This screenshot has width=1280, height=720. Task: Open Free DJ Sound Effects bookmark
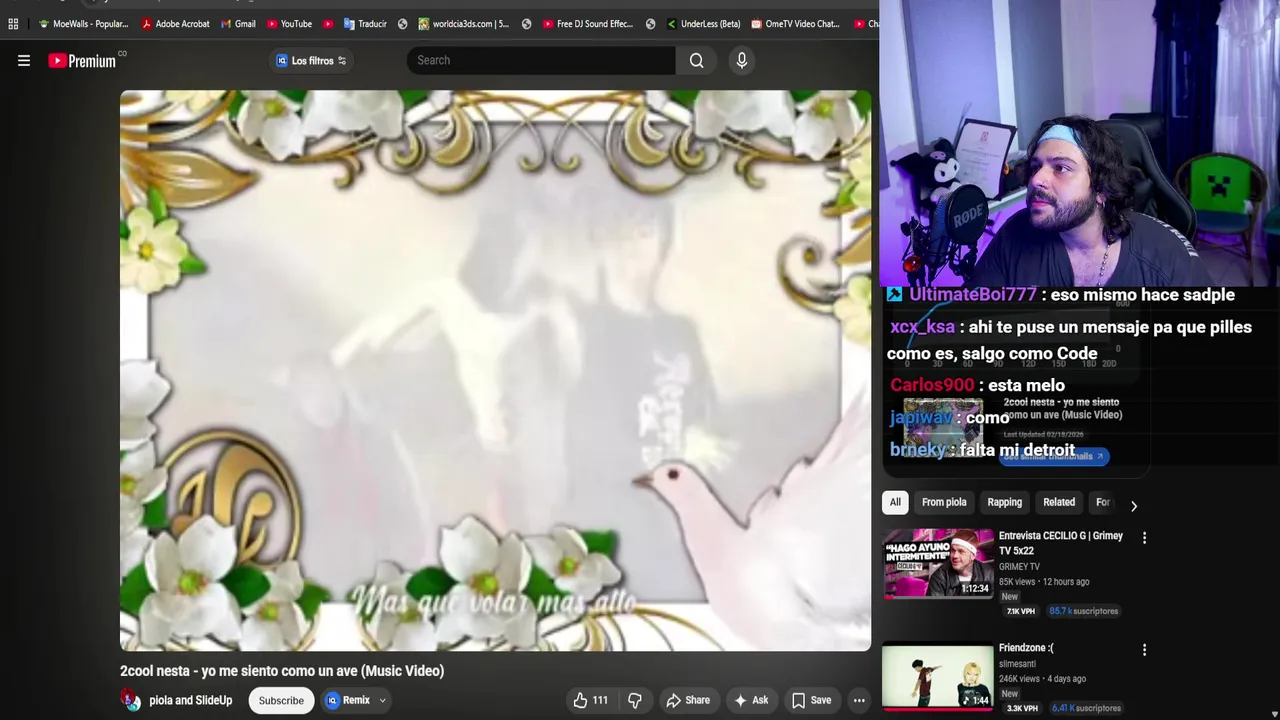588,24
